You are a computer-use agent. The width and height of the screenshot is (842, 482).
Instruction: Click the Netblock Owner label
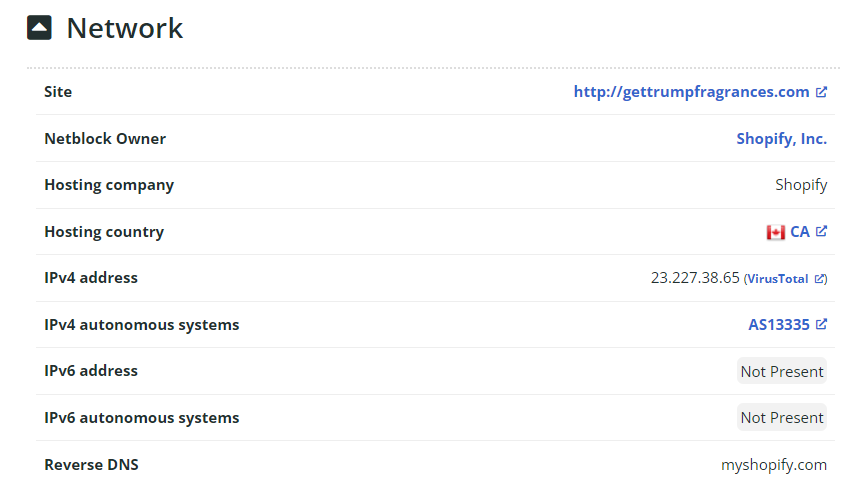click(105, 138)
